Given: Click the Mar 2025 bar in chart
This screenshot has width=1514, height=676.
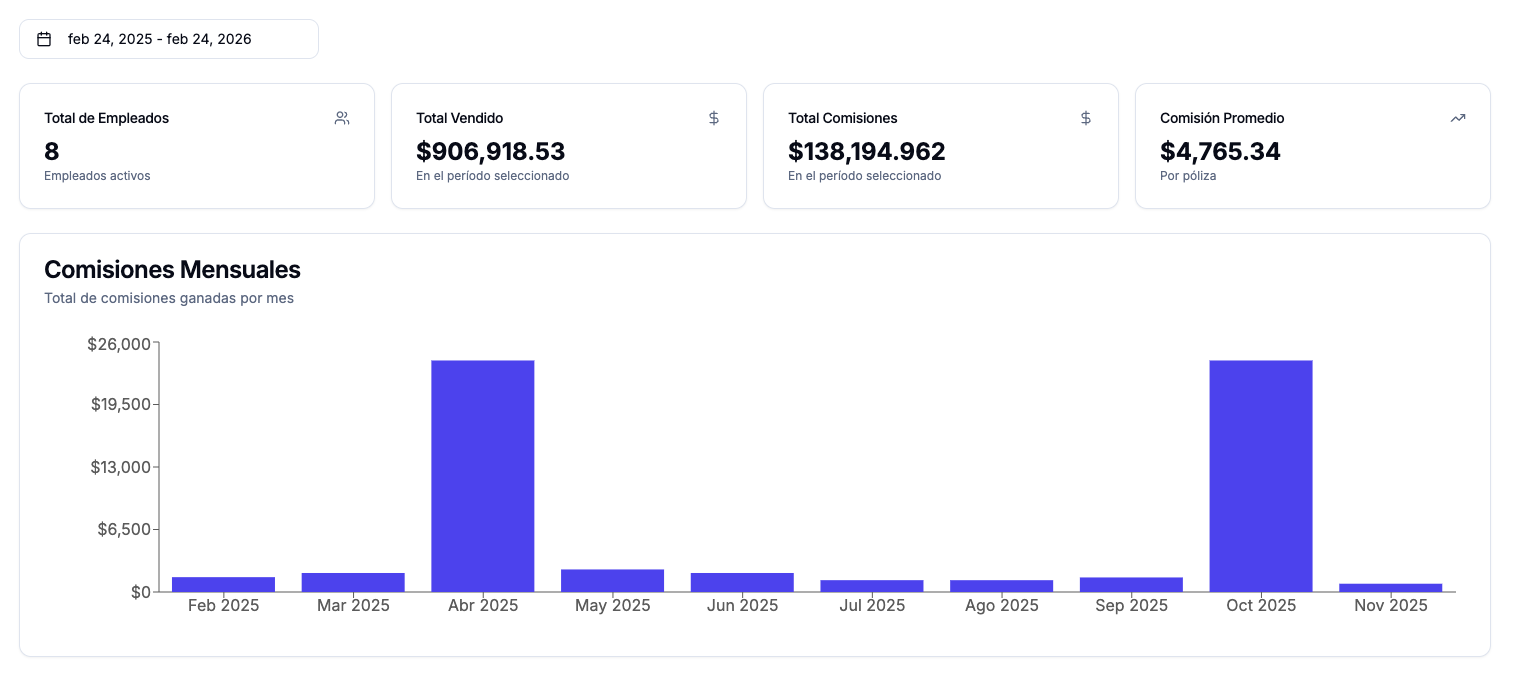Looking at the screenshot, I should [x=353, y=582].
